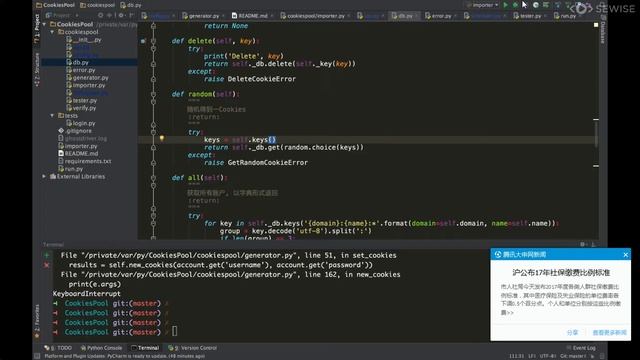Hide the terminal panel using the hide icon
The image size is (640, 360).
coord(593,244)
